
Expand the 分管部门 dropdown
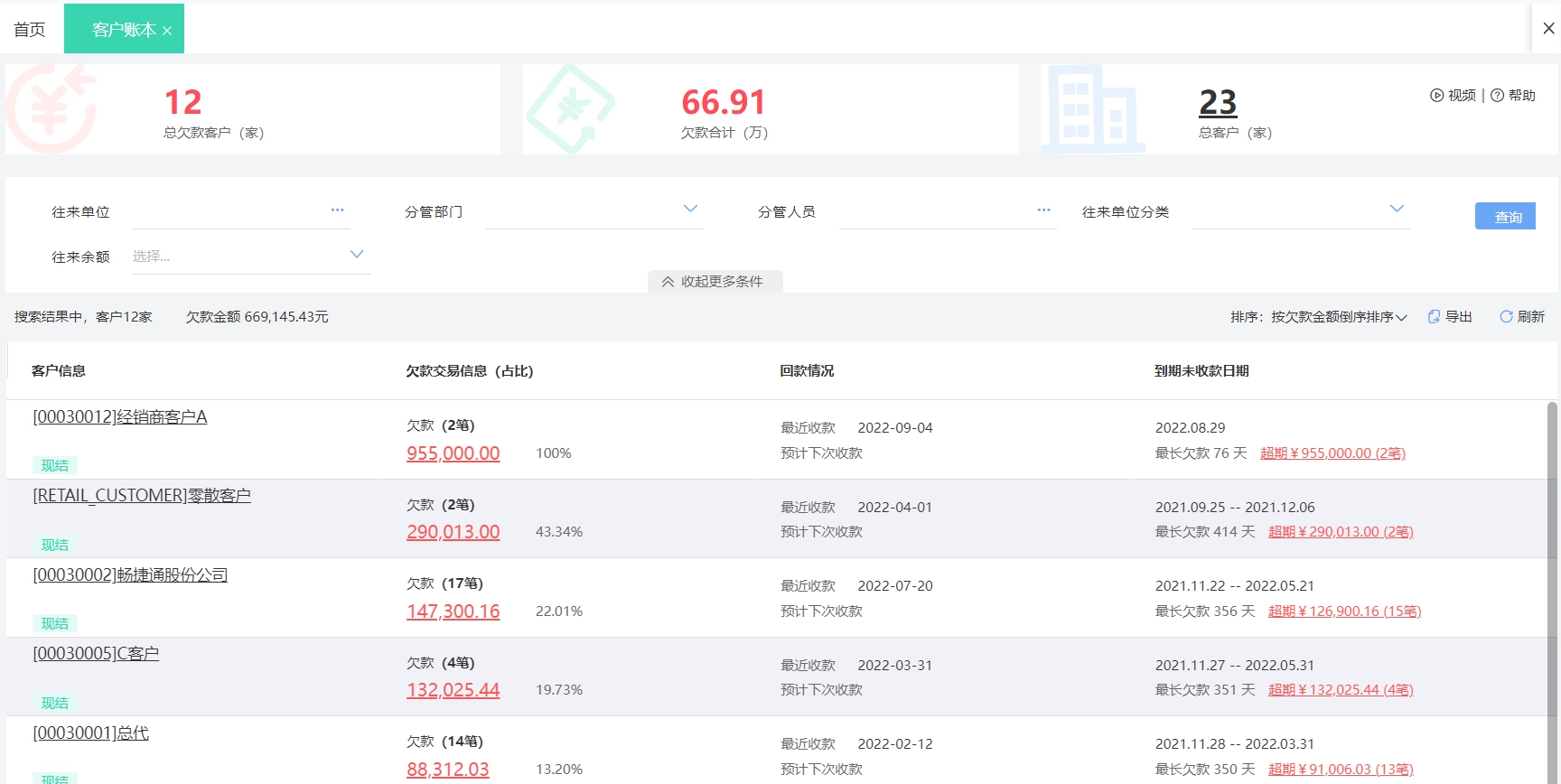(x=690, y=210)
